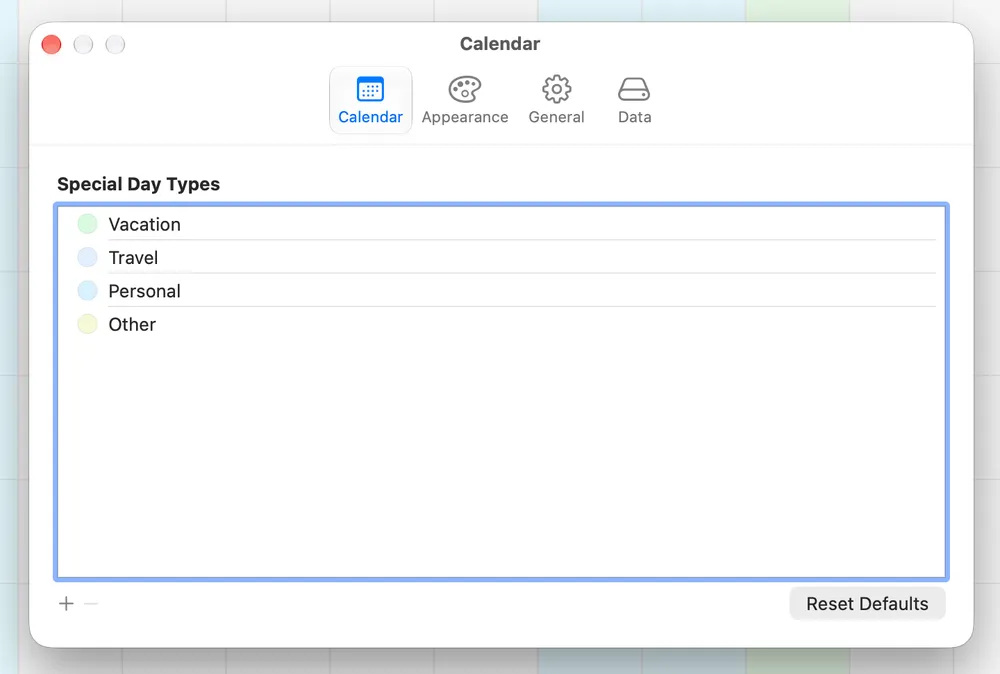Close the Calendar preferences window
Image resolution: width=1000 pixels, height=674 pixels.
pos(52,45)
